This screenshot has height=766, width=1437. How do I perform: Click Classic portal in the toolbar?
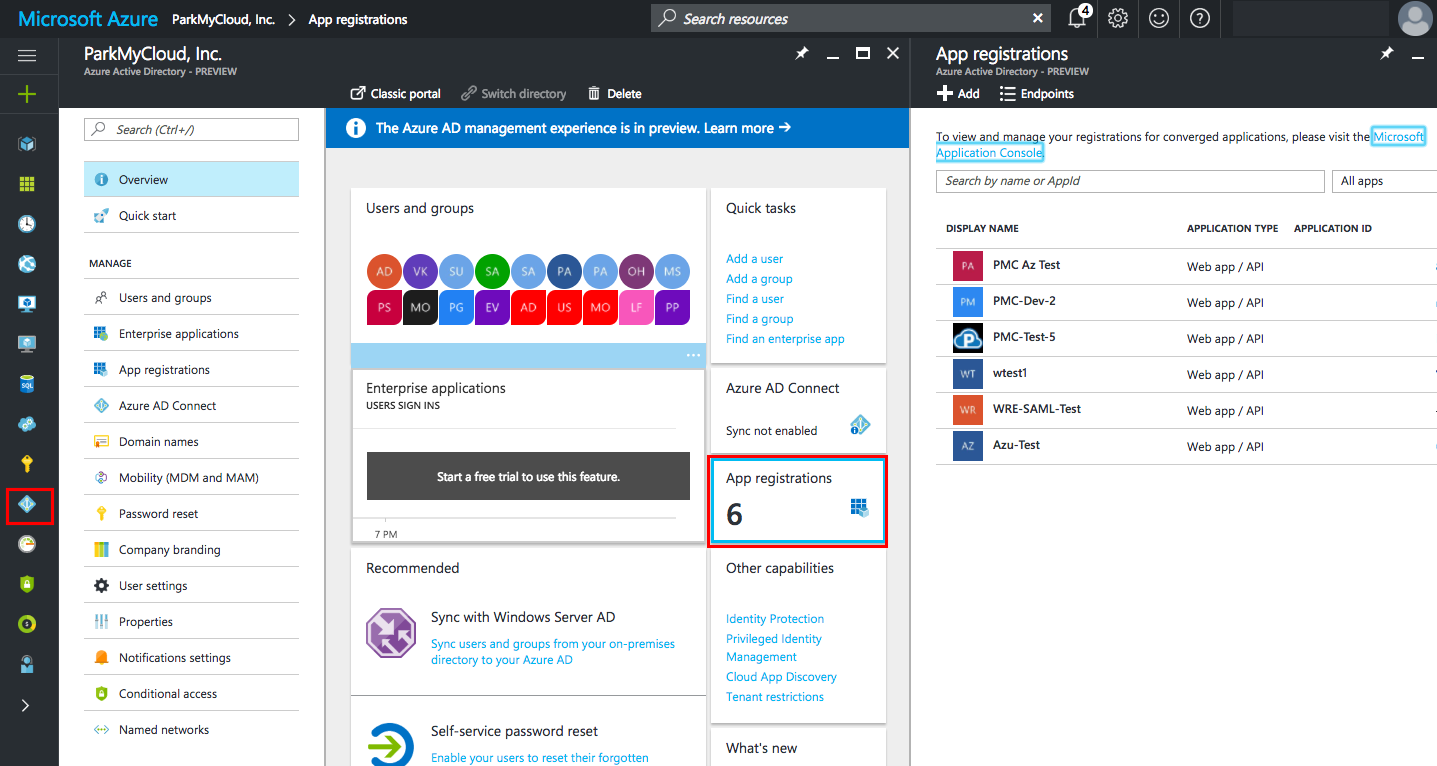(x=395, y=94)
